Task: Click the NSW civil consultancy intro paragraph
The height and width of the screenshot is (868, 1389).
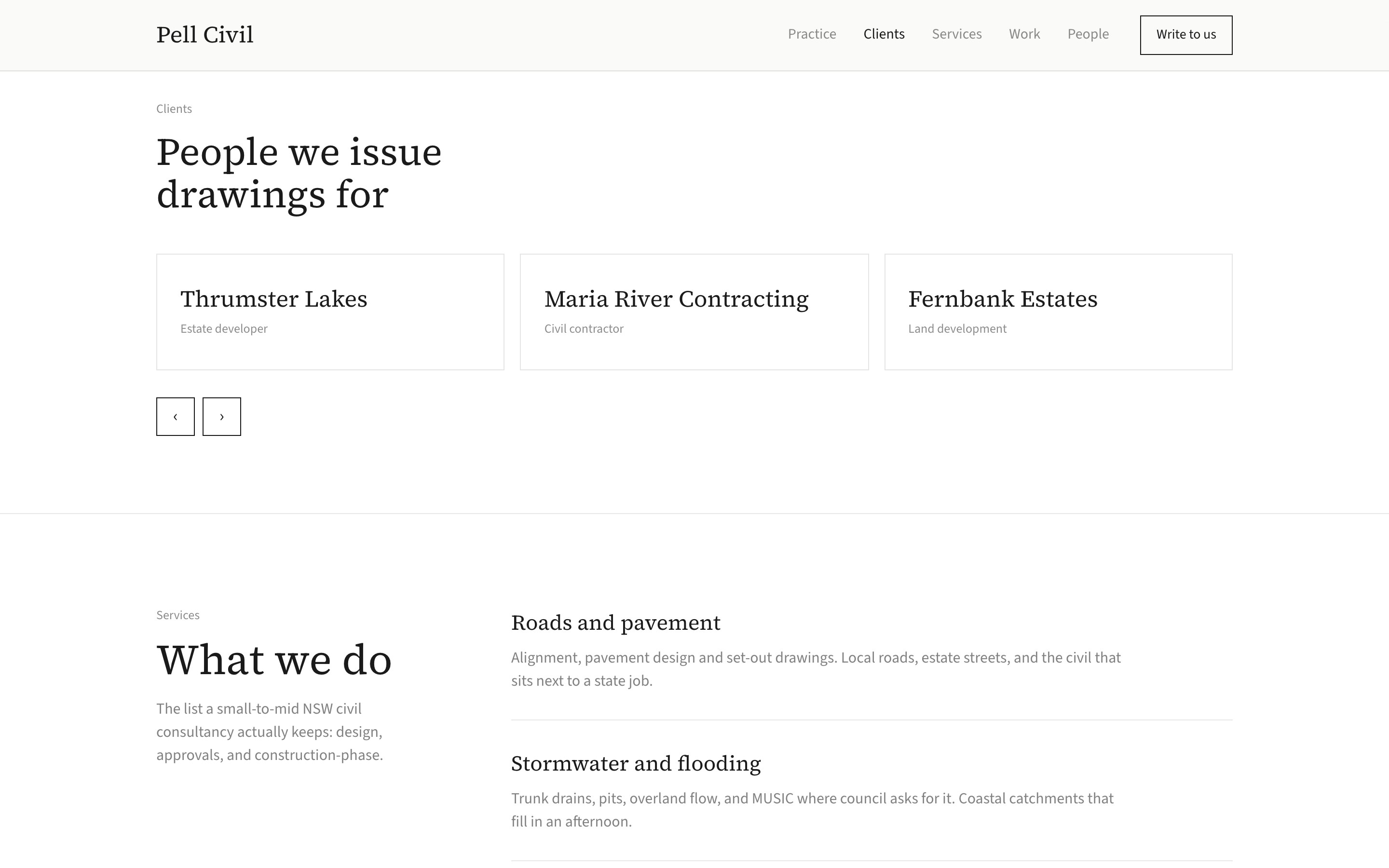Action: (270, 732)
